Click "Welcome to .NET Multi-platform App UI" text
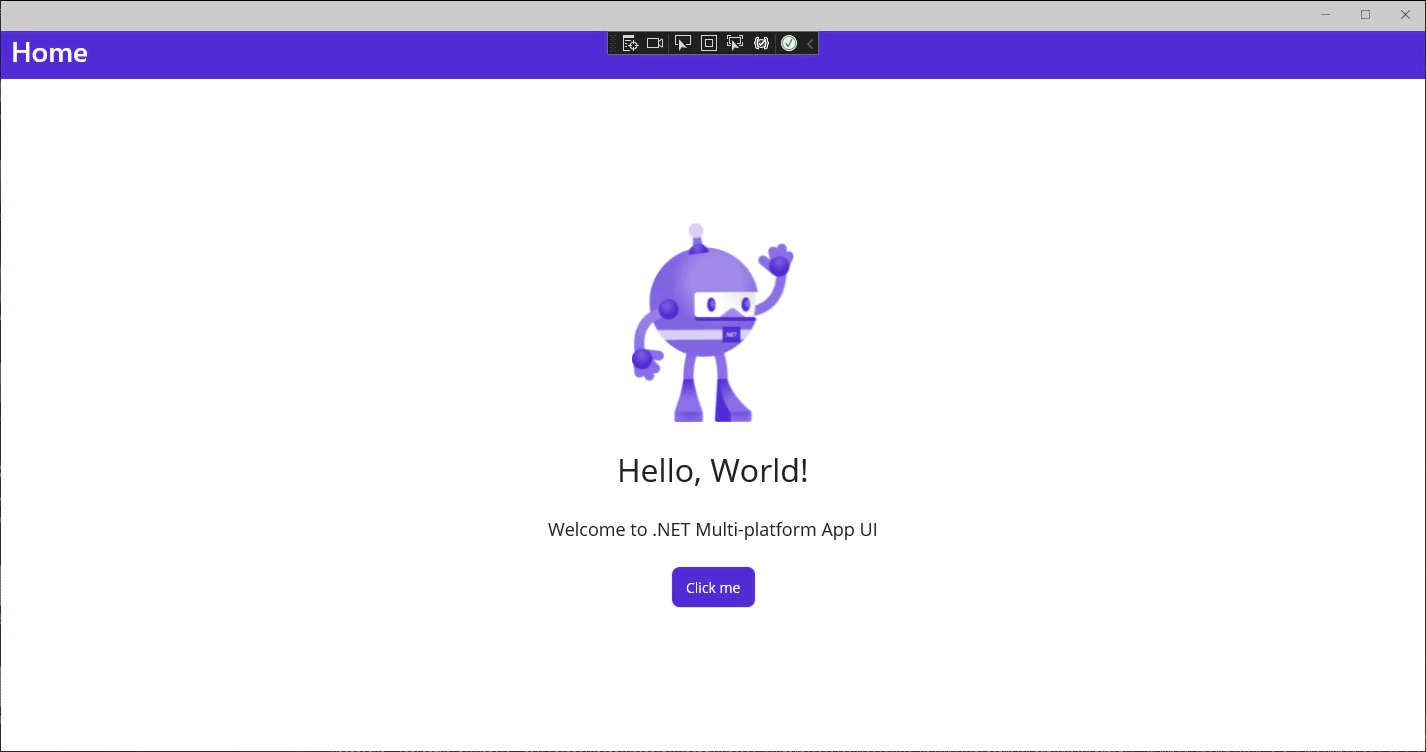Screen dimensions: 1426x752 tap(713, 530)
